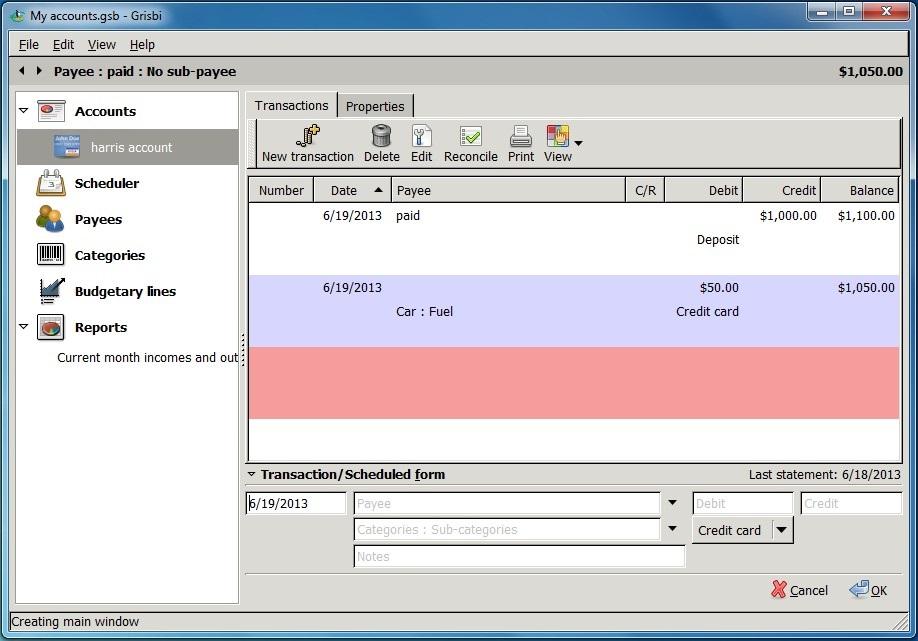Collapse the Transaction/Scheduled form section
The height and width of the screenshot is (641, 918).
tap(252, 475)
